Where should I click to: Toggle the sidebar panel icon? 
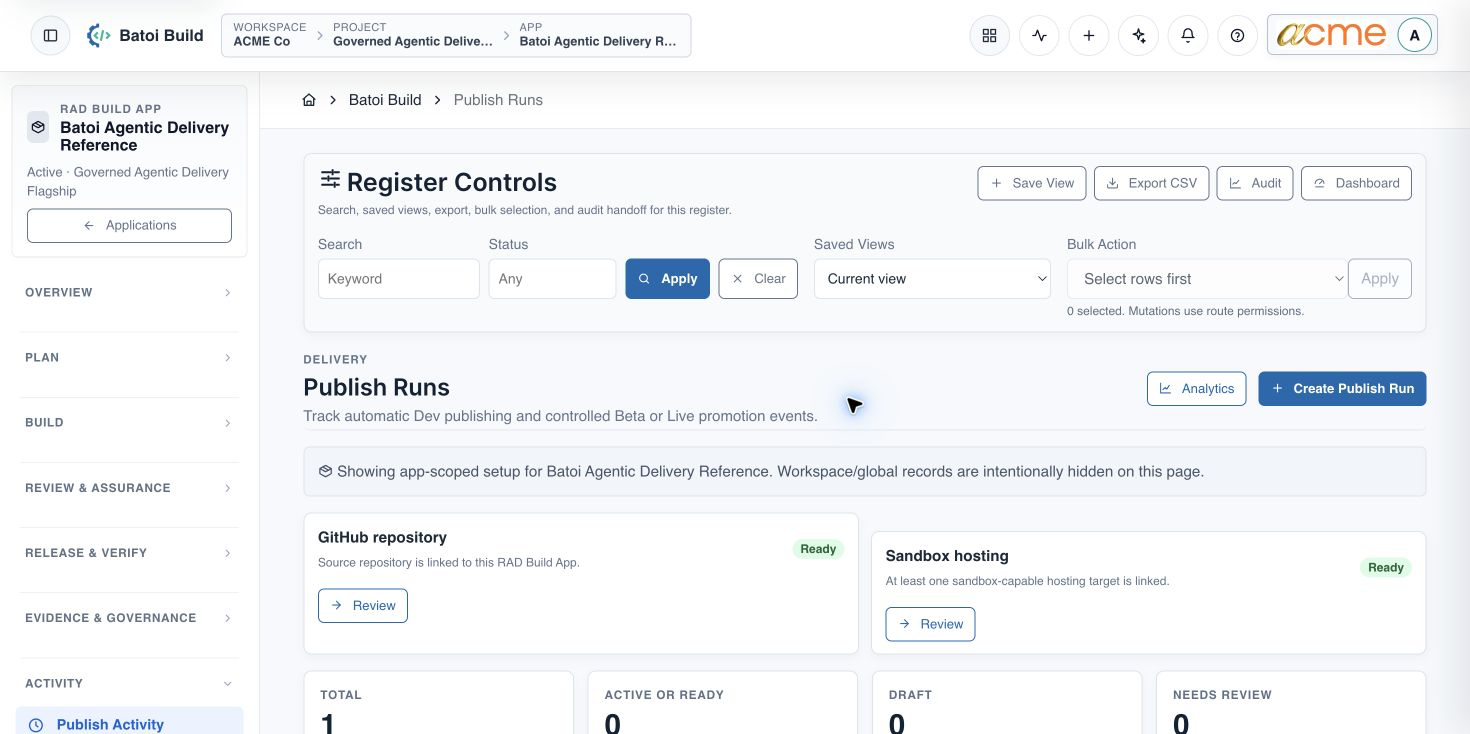50,35
